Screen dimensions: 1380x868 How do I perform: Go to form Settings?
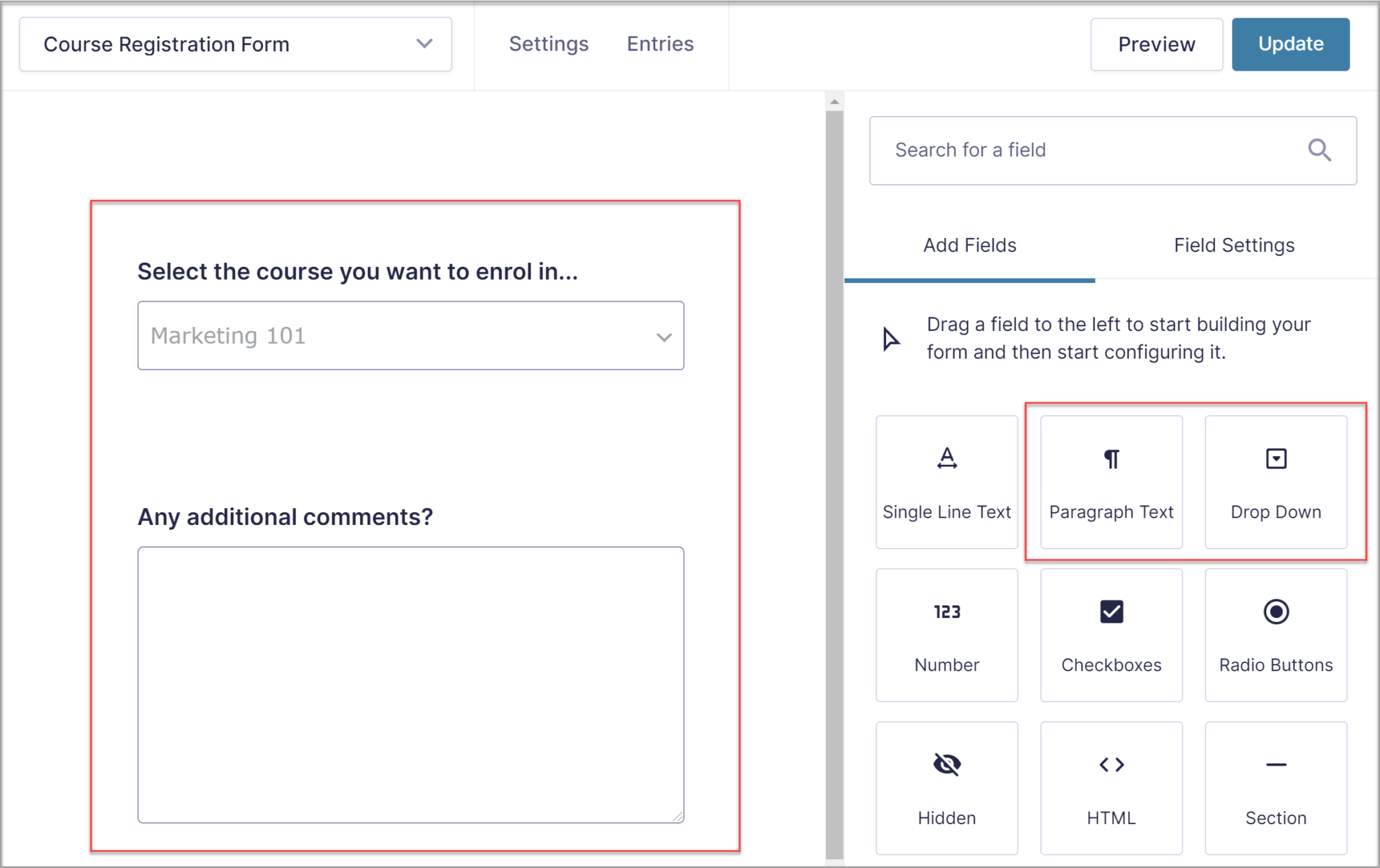(548, 43)
